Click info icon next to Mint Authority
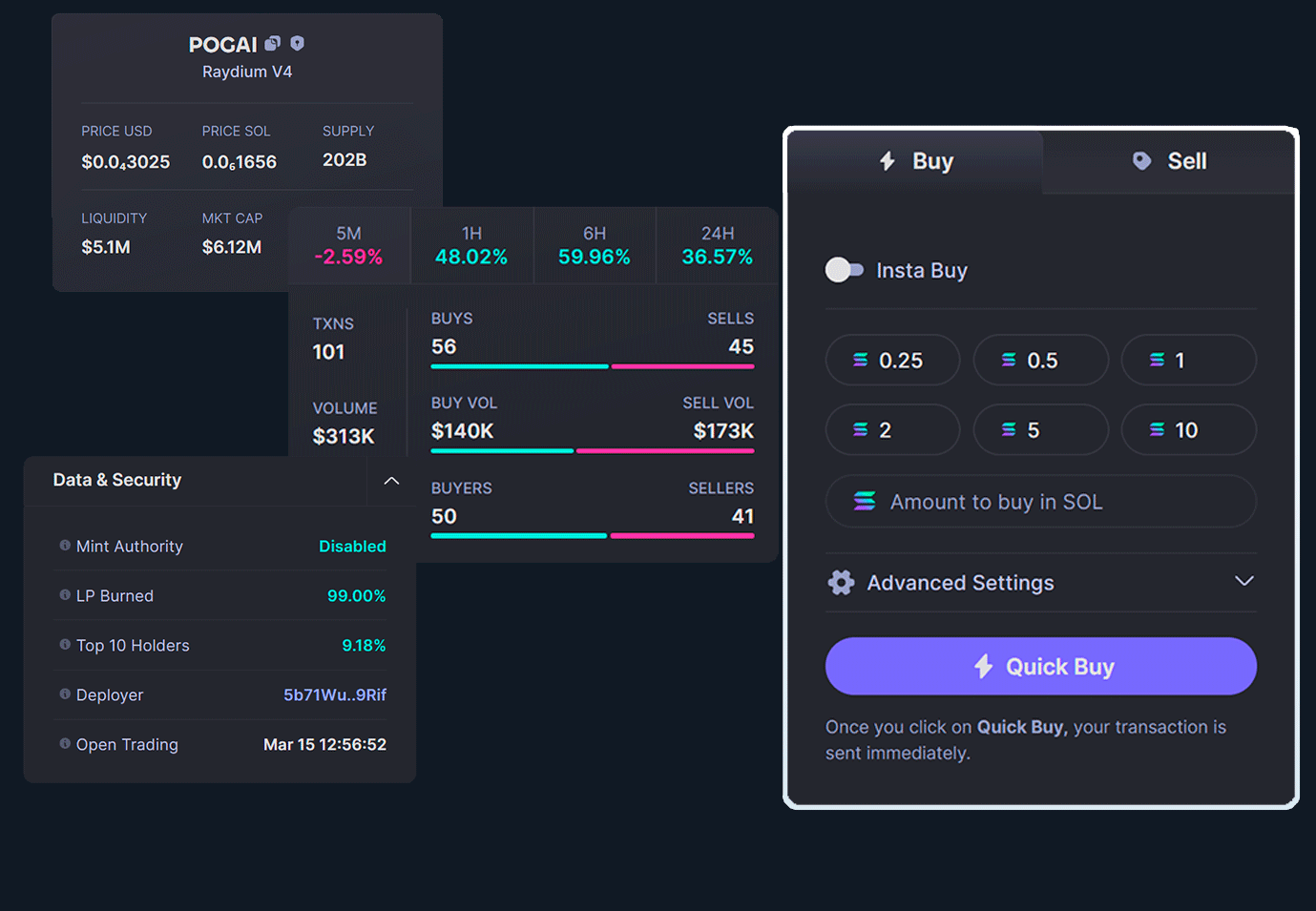Viewport: 1316px width, 911px height. 65,546
